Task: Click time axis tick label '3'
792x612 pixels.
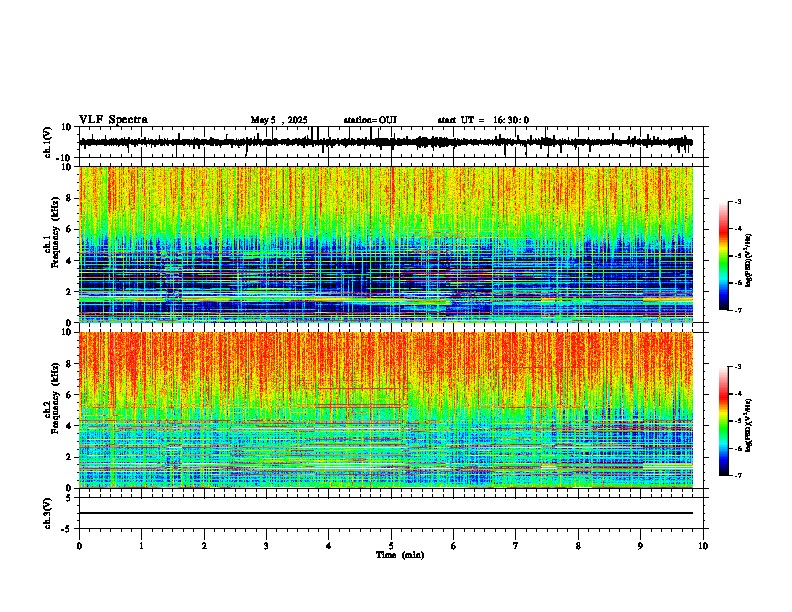Action: (x=266, y=546)
